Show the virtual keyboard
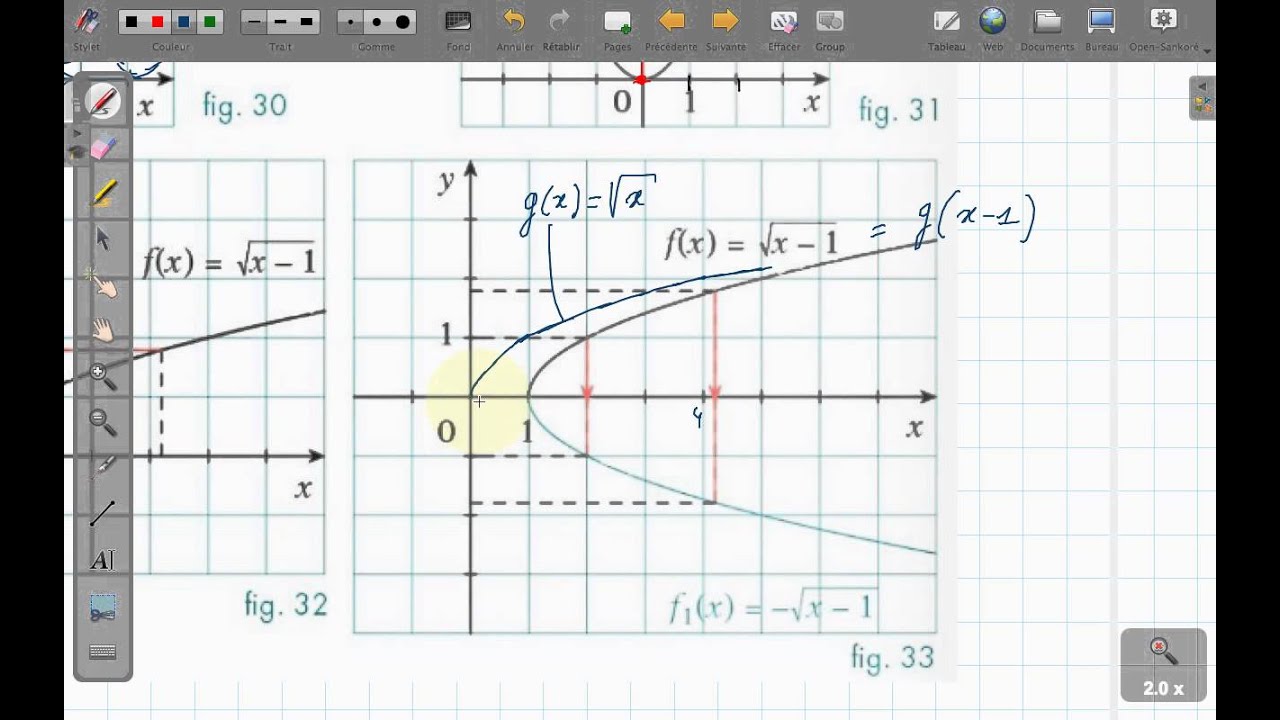 tap(103, 652)
